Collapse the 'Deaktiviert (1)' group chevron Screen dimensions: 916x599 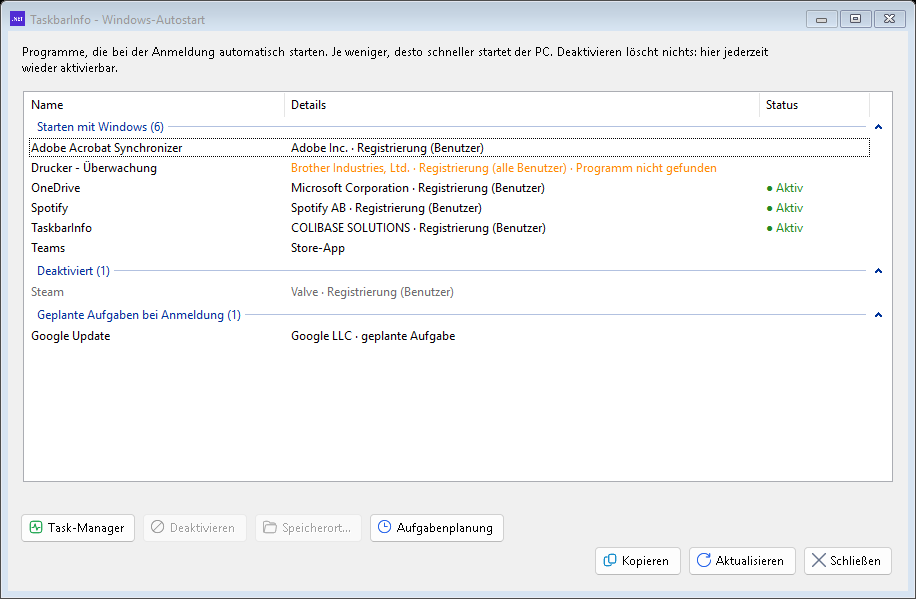tap(878, 271)
